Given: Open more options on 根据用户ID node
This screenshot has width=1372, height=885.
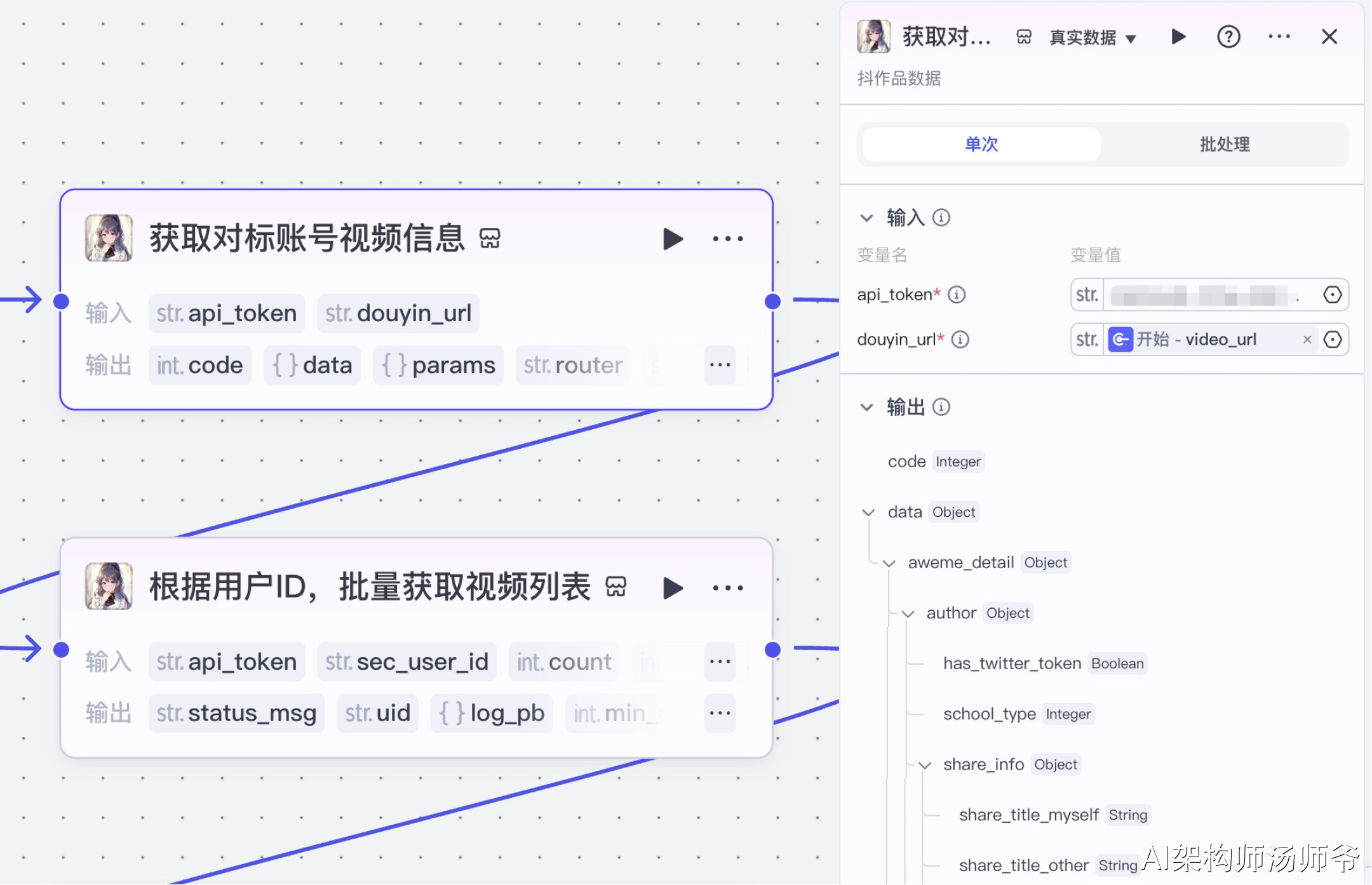Looking at the screenshot, I should [x=727, y=588].
